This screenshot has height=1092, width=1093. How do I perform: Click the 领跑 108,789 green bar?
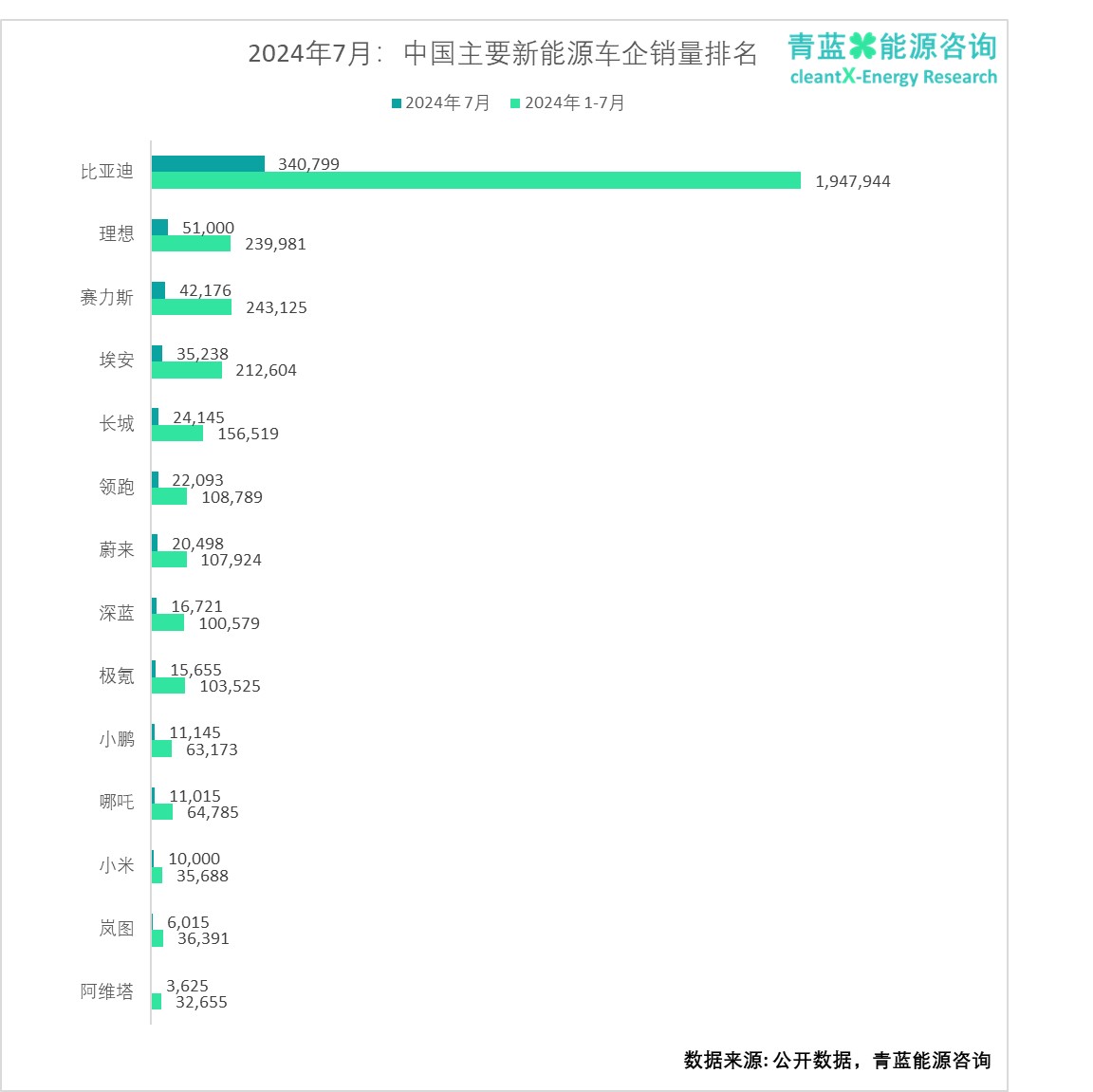point(170,496)
